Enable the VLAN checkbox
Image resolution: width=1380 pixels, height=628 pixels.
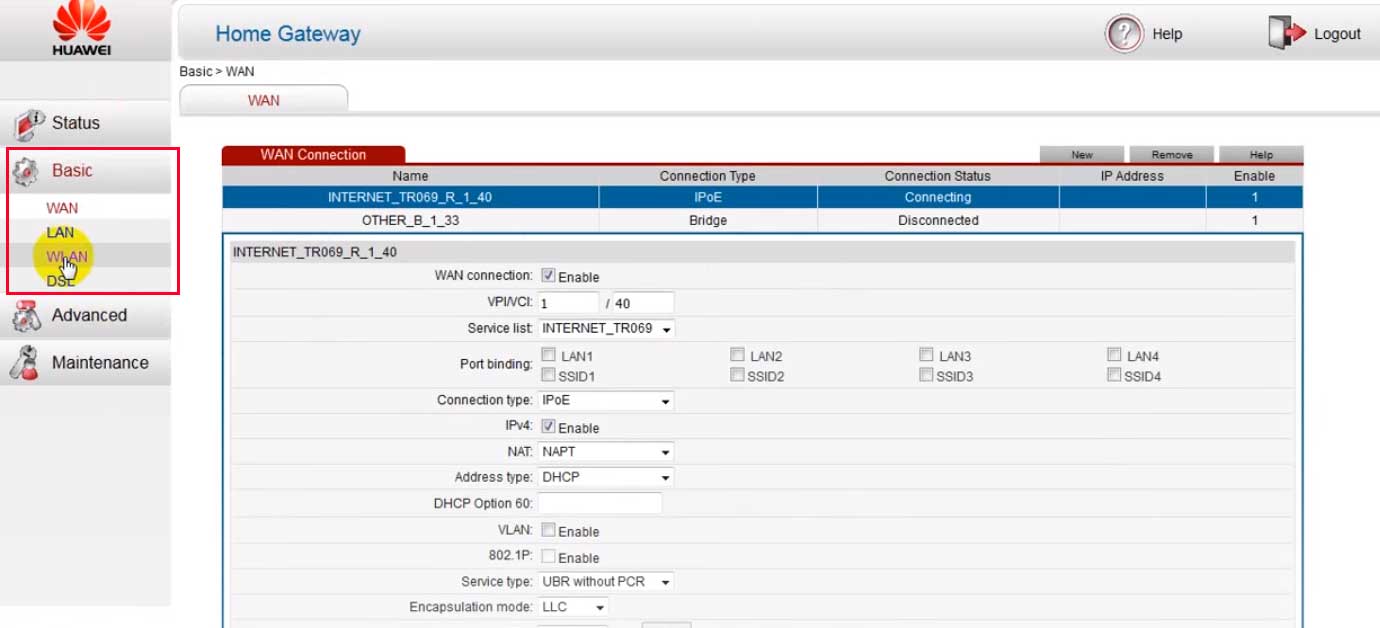coord(548,530)
